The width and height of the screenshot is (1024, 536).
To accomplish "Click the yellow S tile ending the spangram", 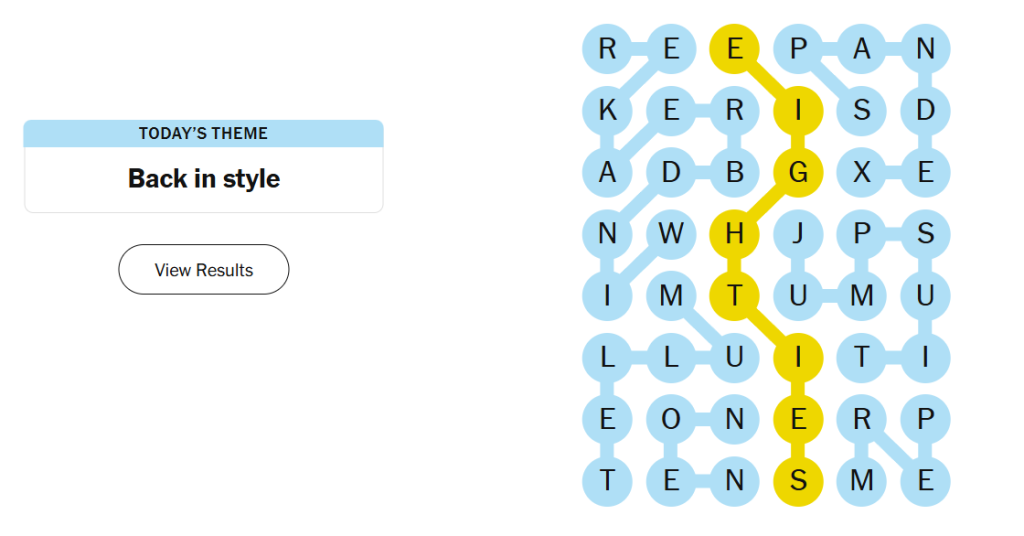I will click(x=798, y=481).
